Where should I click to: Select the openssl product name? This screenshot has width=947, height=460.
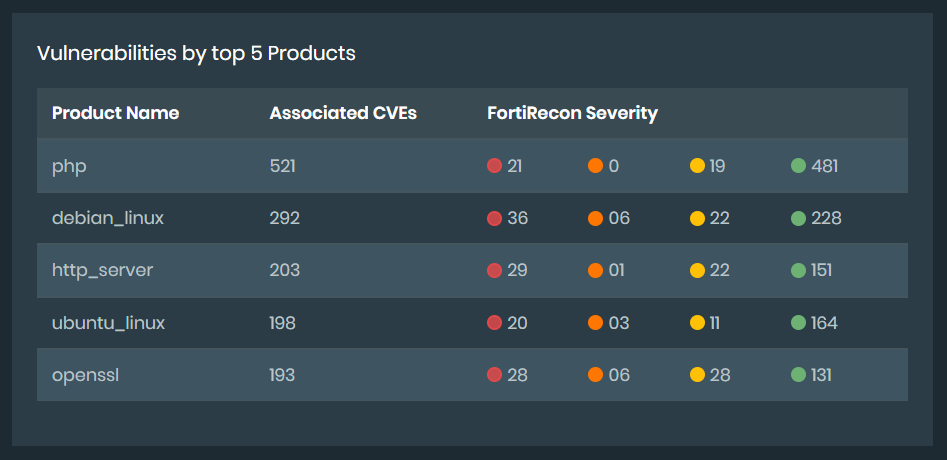84,375
